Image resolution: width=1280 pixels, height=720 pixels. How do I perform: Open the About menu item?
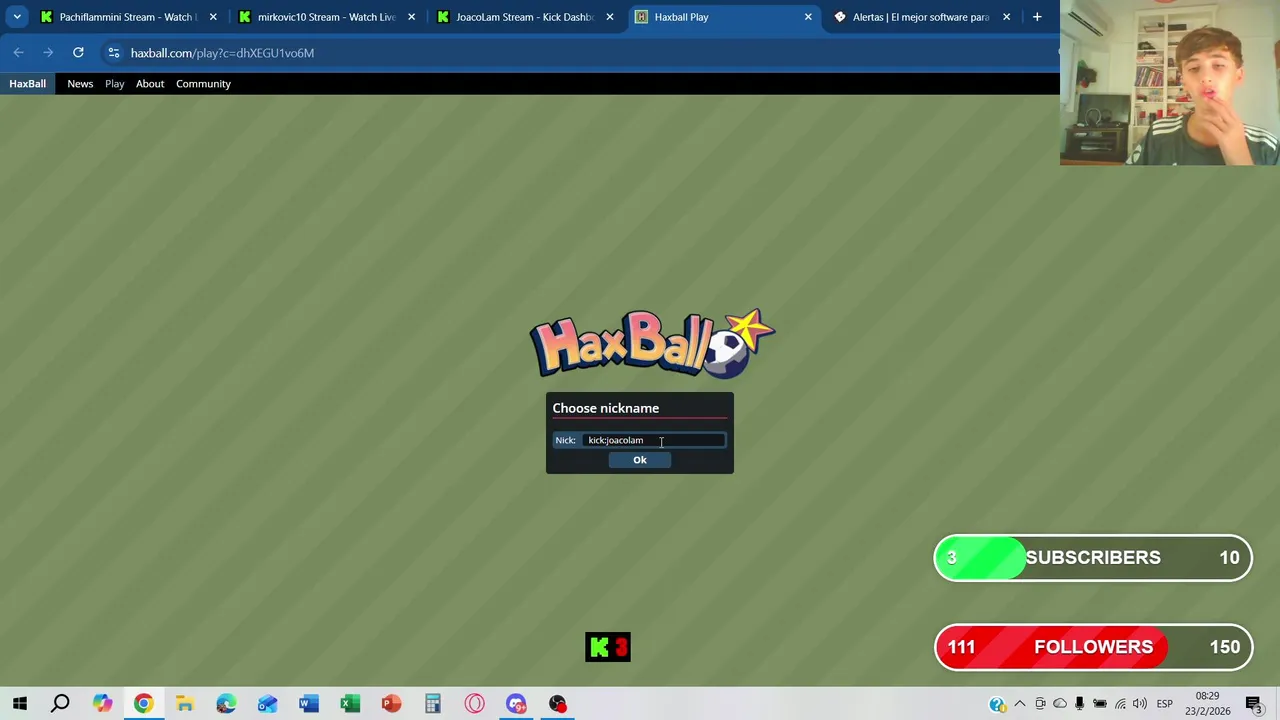pos(150,84)
